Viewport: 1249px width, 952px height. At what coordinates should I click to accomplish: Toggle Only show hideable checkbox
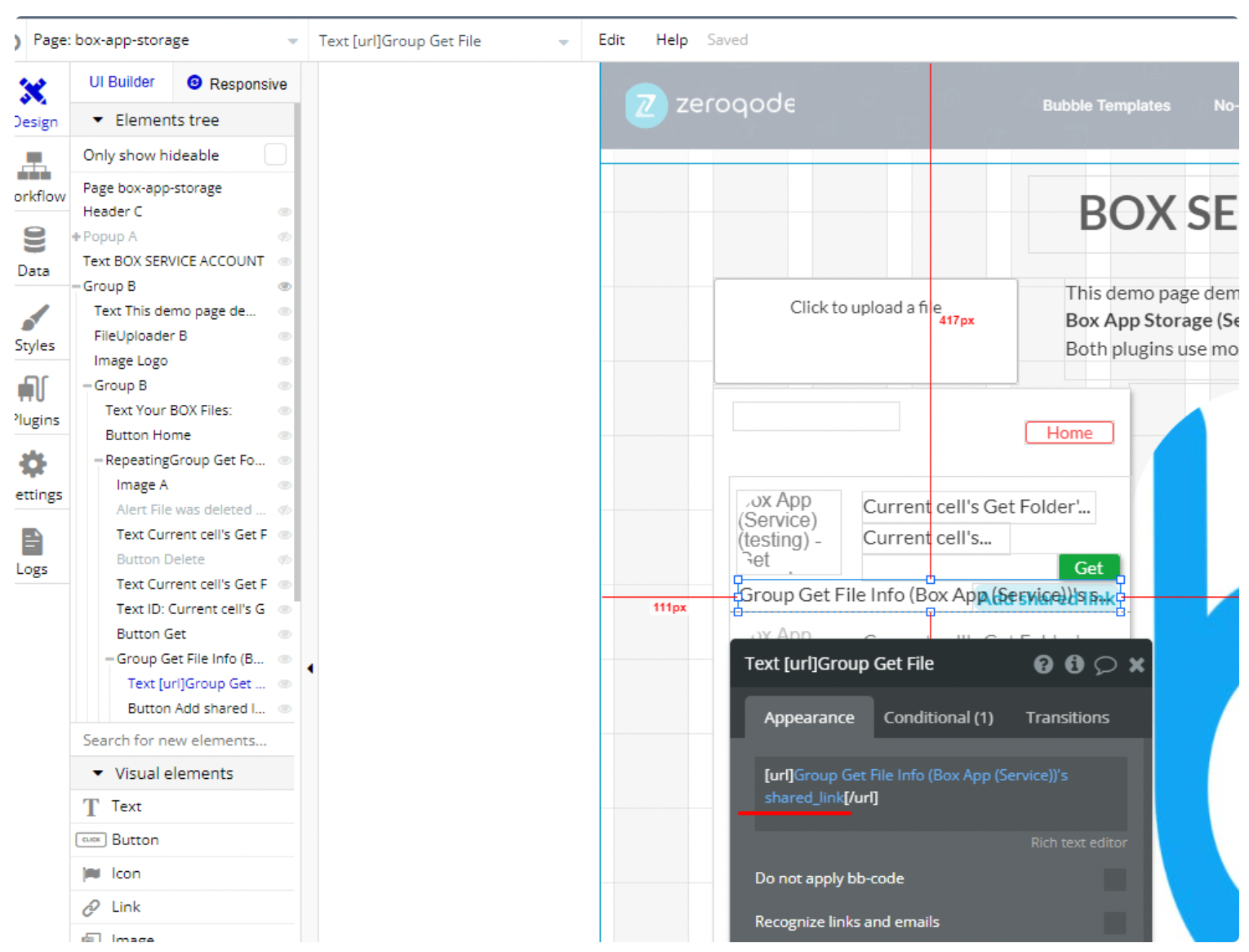click(275, 154)
